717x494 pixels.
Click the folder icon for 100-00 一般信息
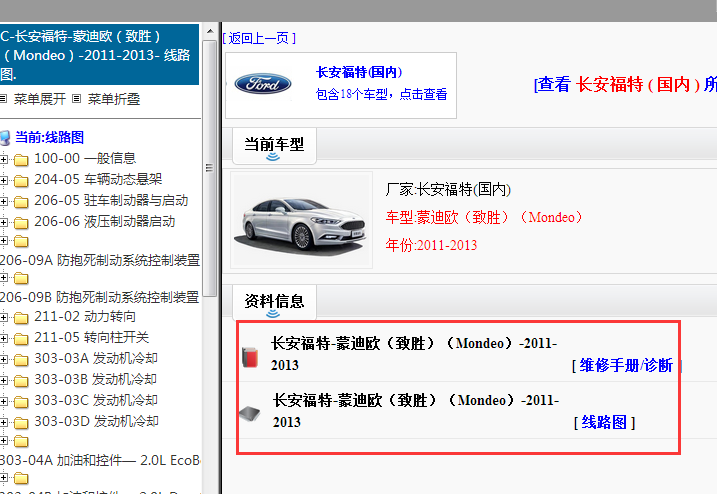point(21,160)
